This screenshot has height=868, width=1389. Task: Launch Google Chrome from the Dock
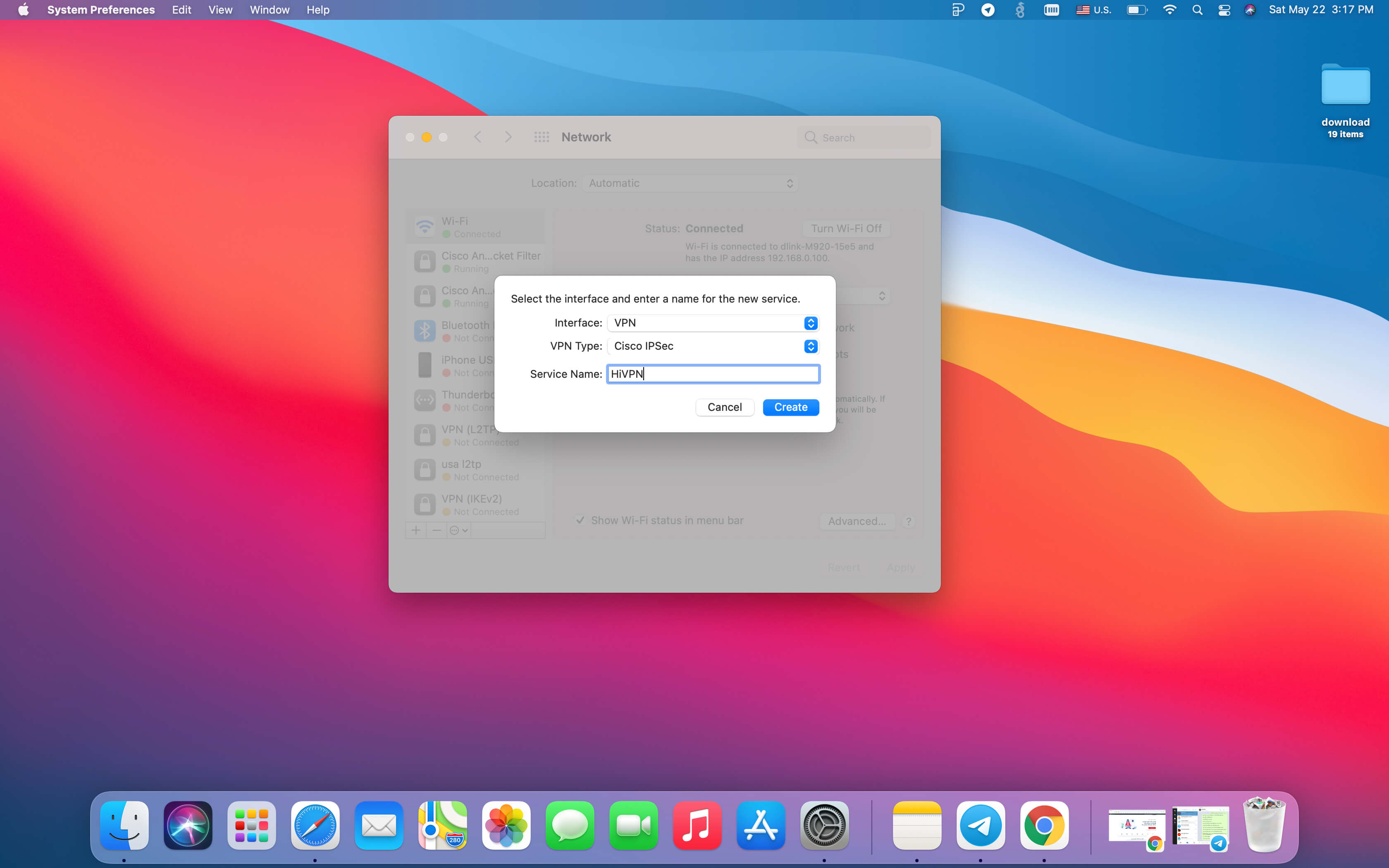(x=1044, y=825)
